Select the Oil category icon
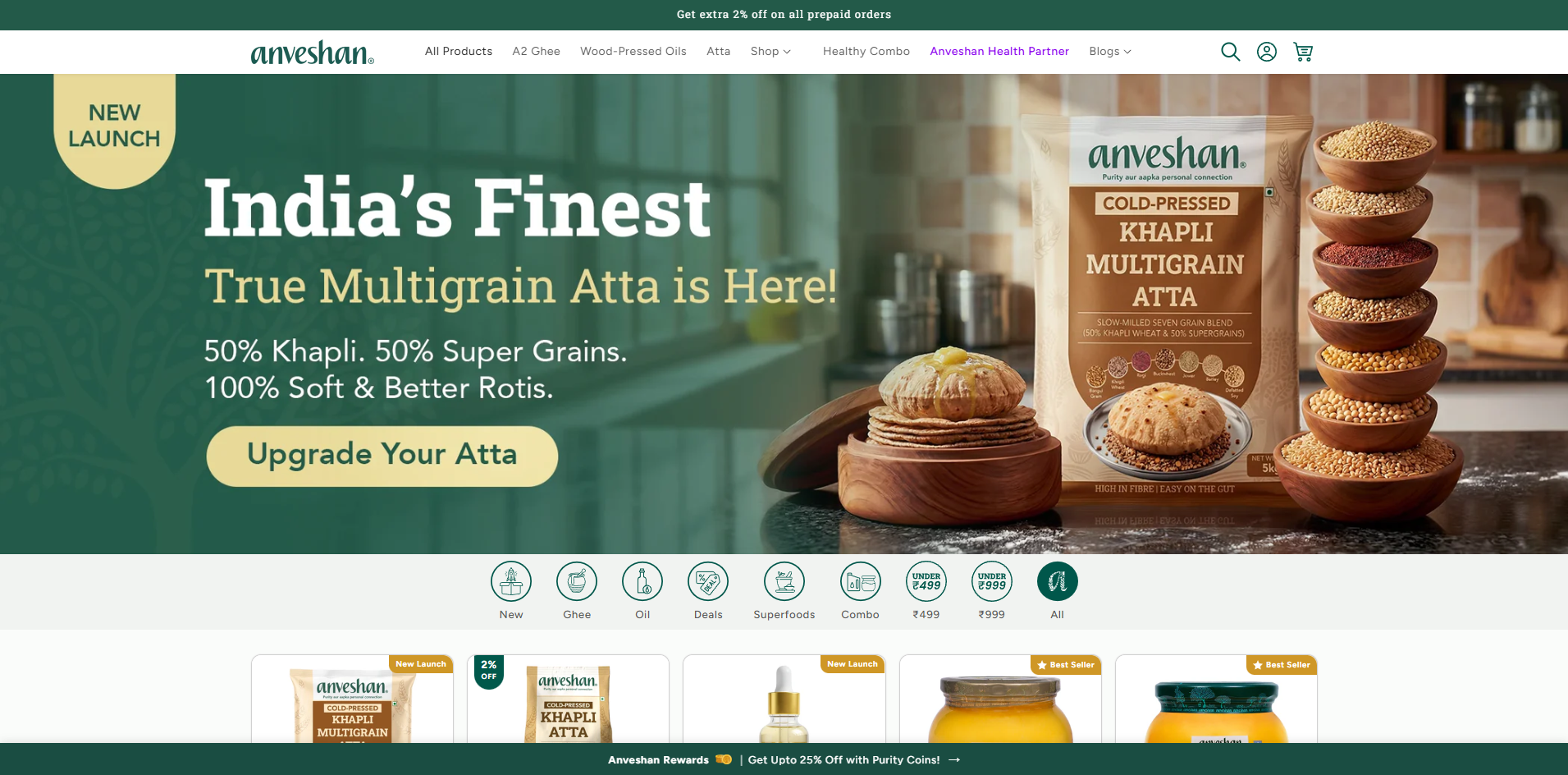 click(642, 582)
